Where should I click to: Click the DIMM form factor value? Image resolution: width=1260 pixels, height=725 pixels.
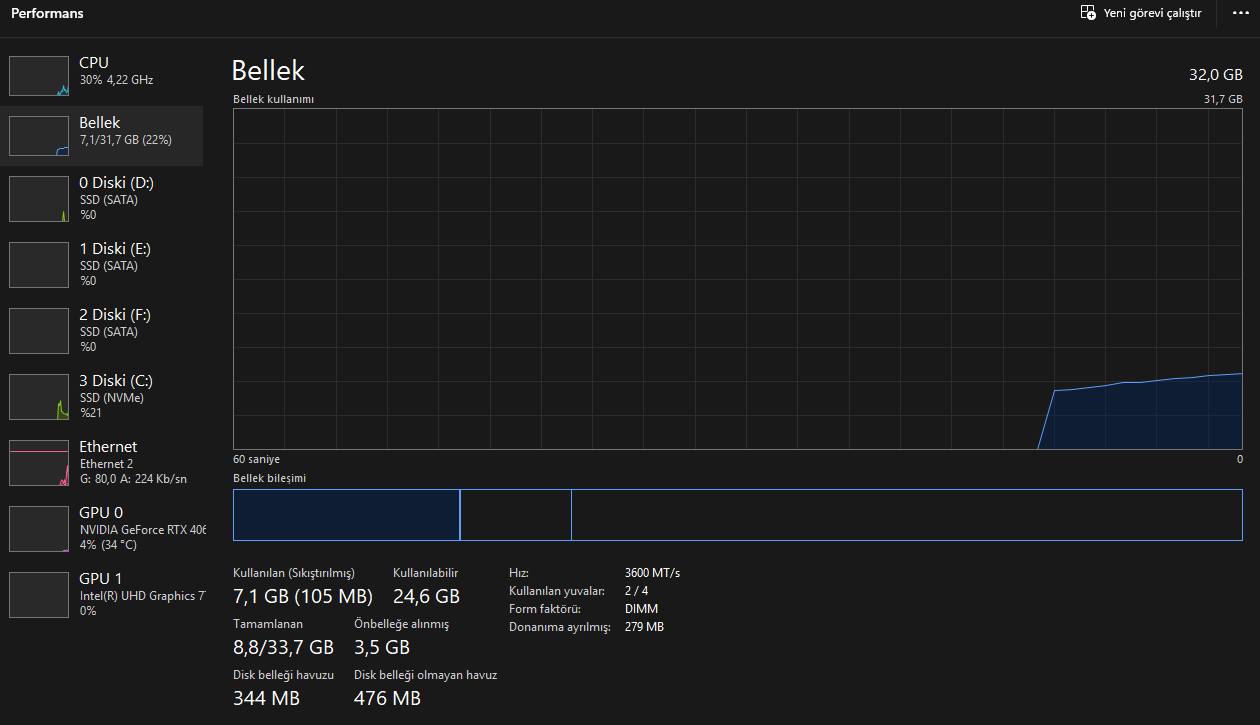[641, 609]
